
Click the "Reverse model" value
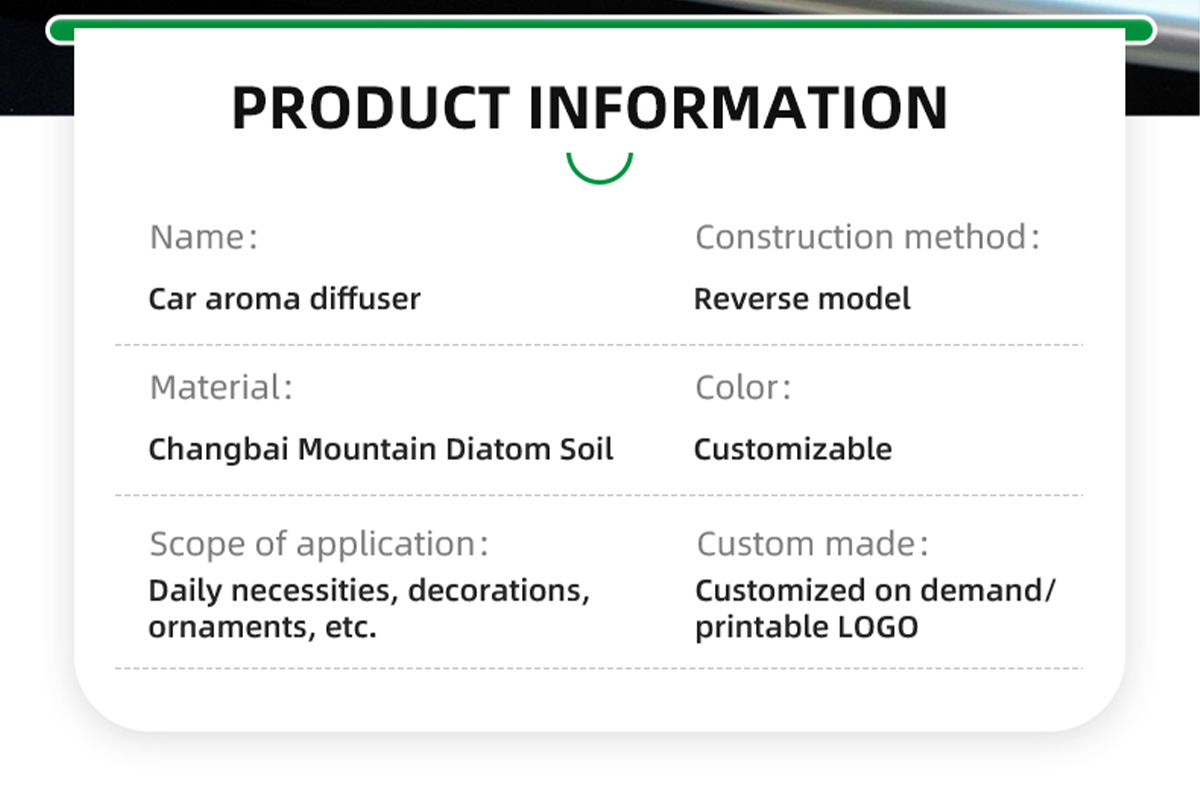[802, 299]
